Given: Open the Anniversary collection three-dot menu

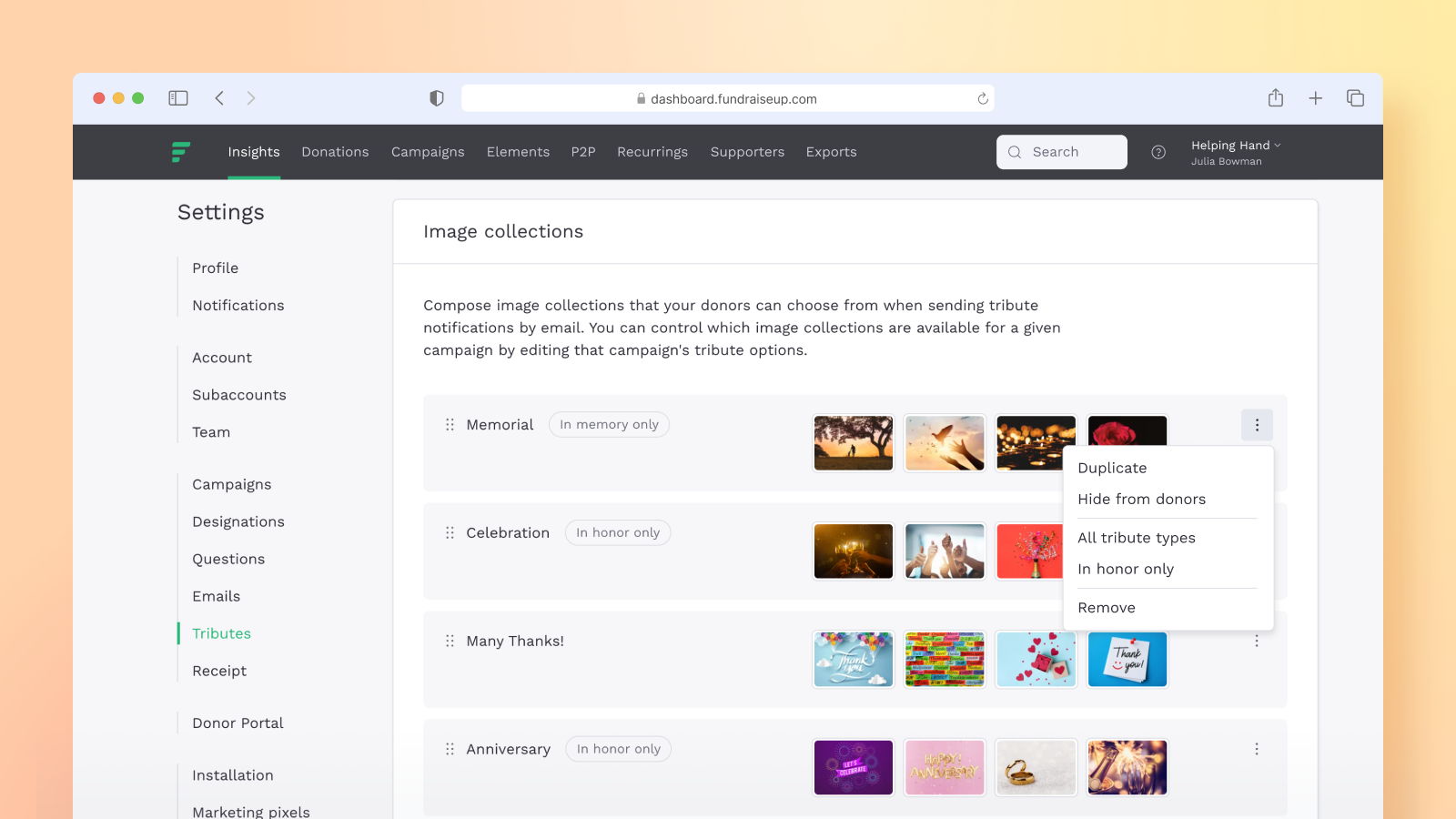Looking at the screenshot, I should point(1257,750).
